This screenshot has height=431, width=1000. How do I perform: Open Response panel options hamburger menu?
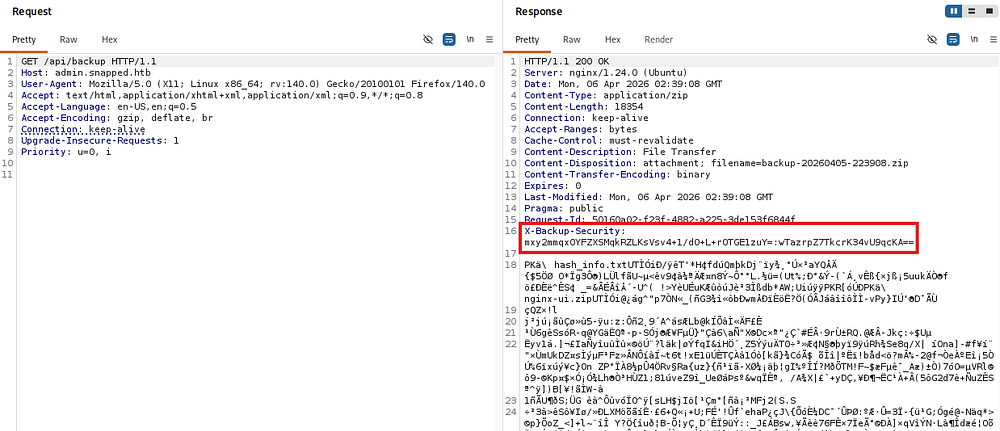pyautogui.click(x=992, y=40)
